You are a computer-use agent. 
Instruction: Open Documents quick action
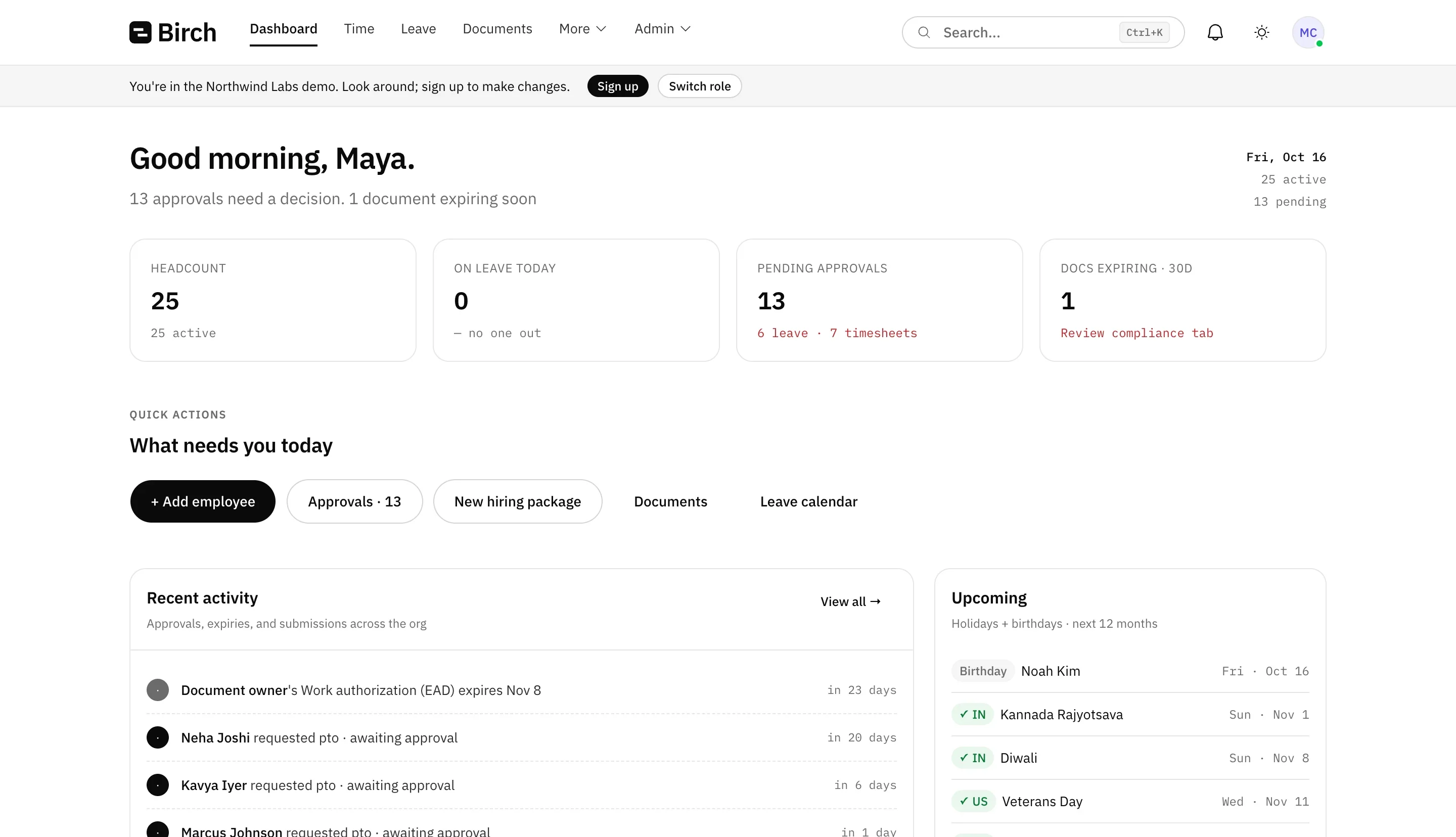(x=670, y=501)
